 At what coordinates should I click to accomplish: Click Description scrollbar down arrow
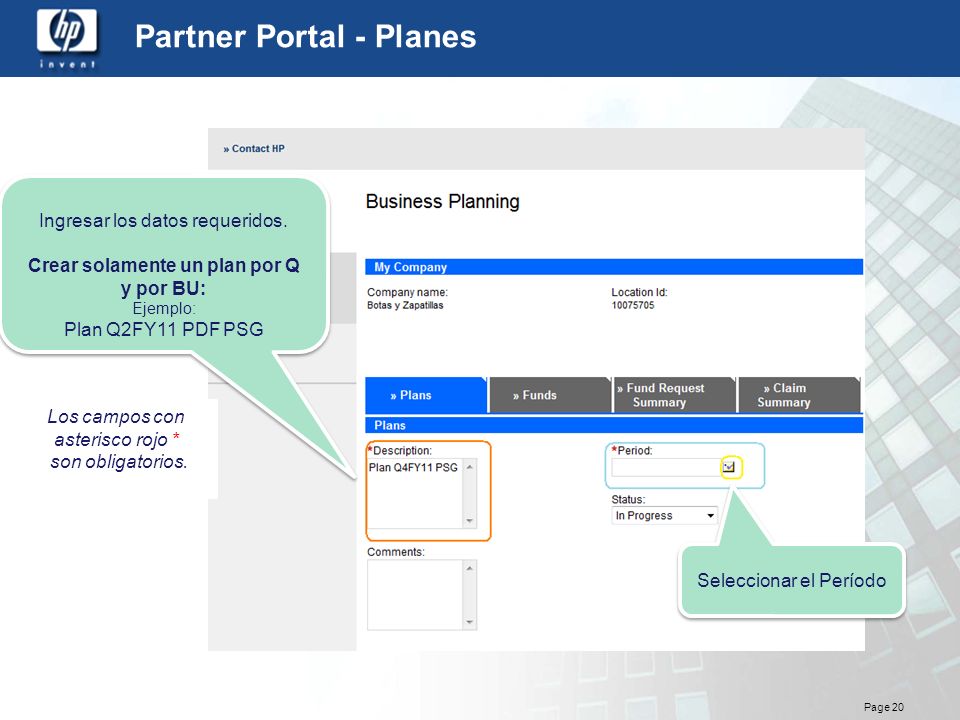(470, 521)
